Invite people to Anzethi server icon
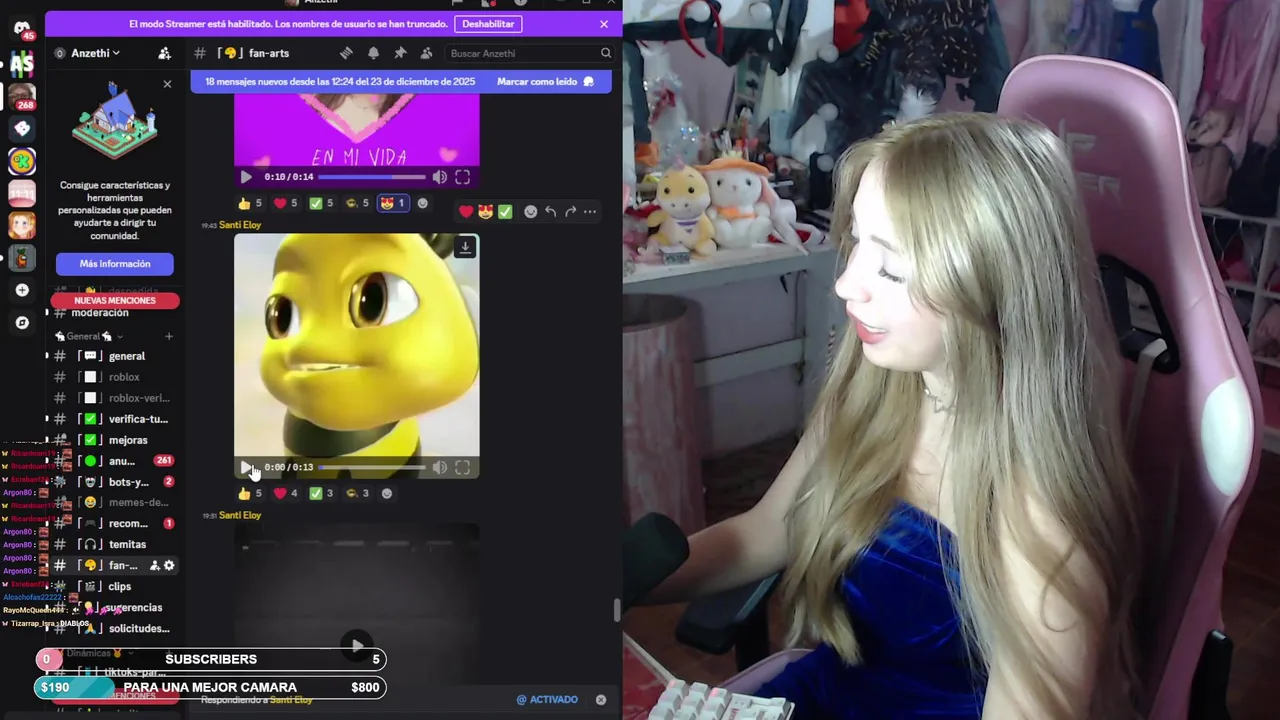Image resolution: width=1280 pixels, height=720 pixels. [x=164, y=53]
